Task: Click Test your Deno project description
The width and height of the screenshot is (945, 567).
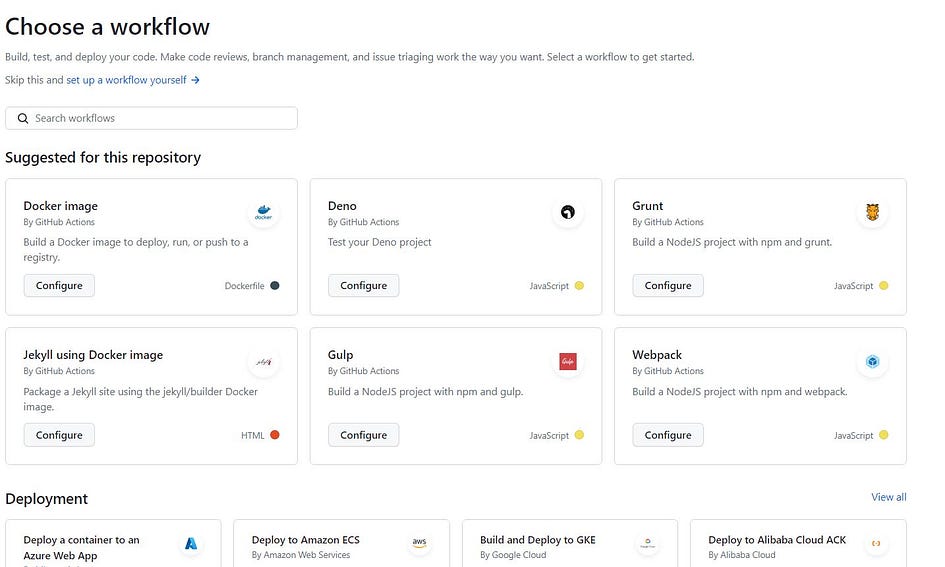Action: click(380, 242)
